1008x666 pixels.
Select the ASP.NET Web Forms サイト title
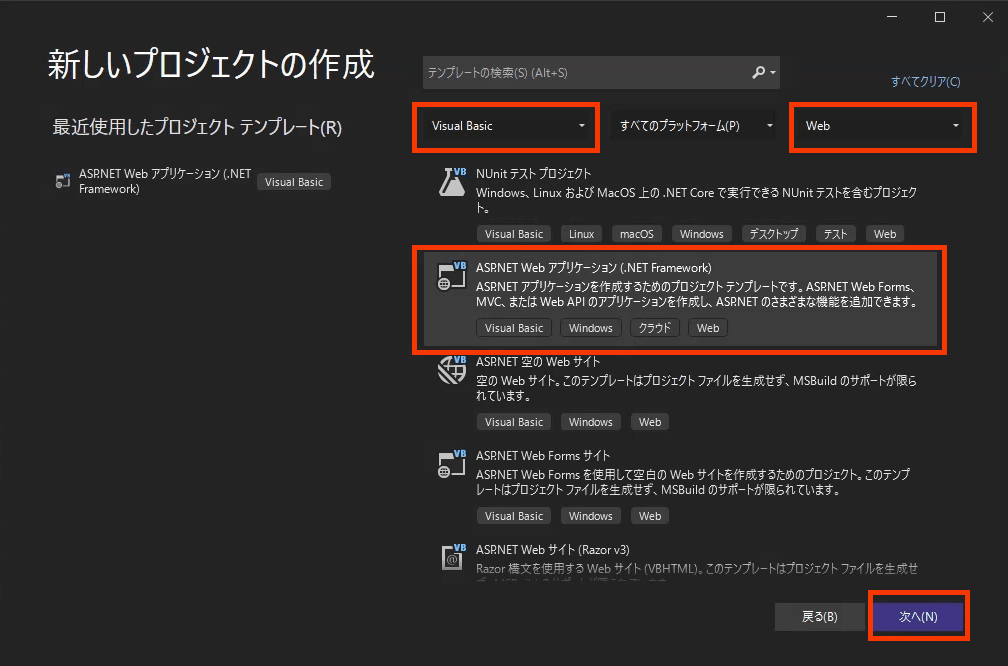543,455
